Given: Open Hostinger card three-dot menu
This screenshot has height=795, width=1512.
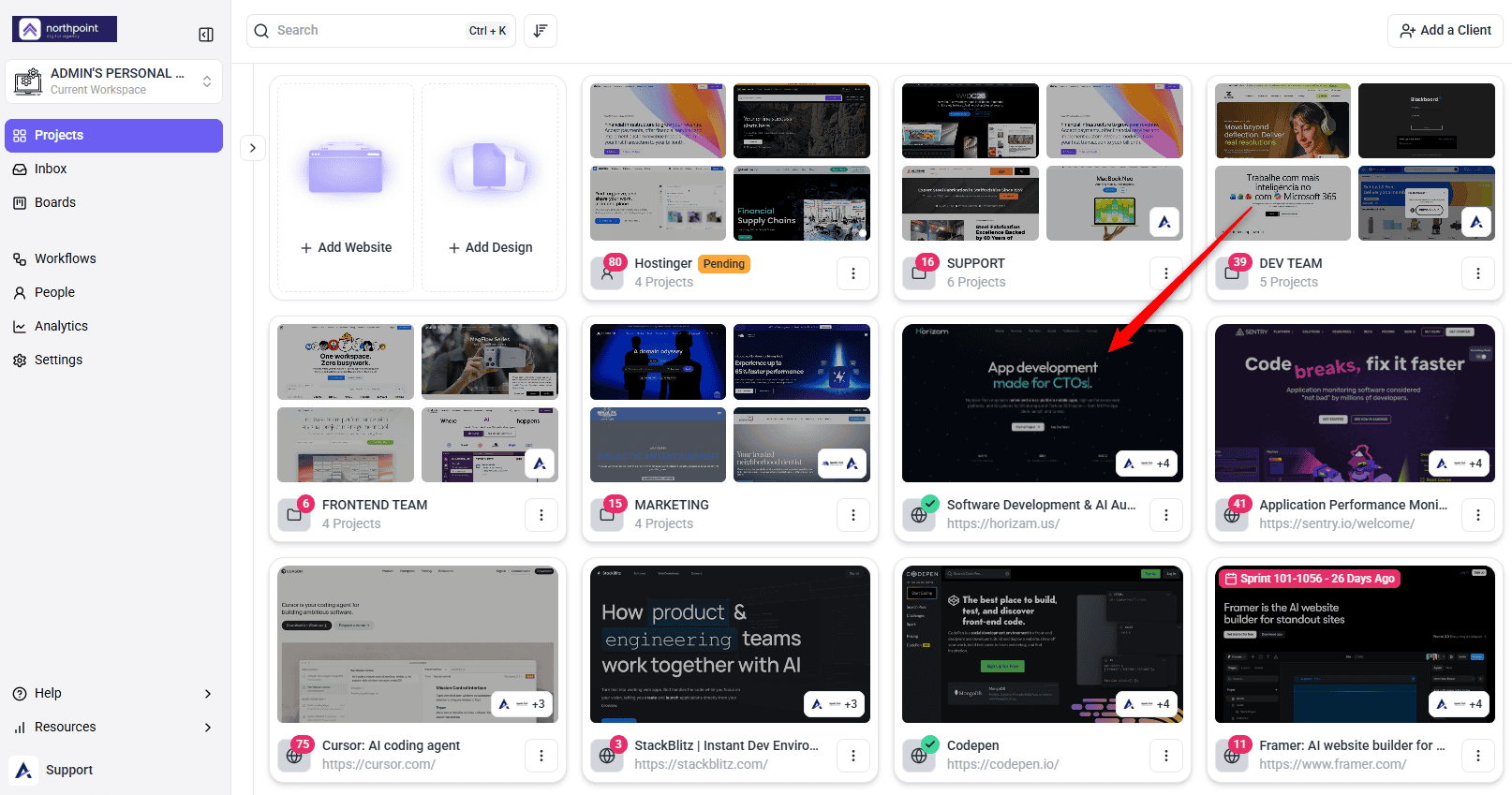Looking at the screenshot, I should click(x=852, y=273).
